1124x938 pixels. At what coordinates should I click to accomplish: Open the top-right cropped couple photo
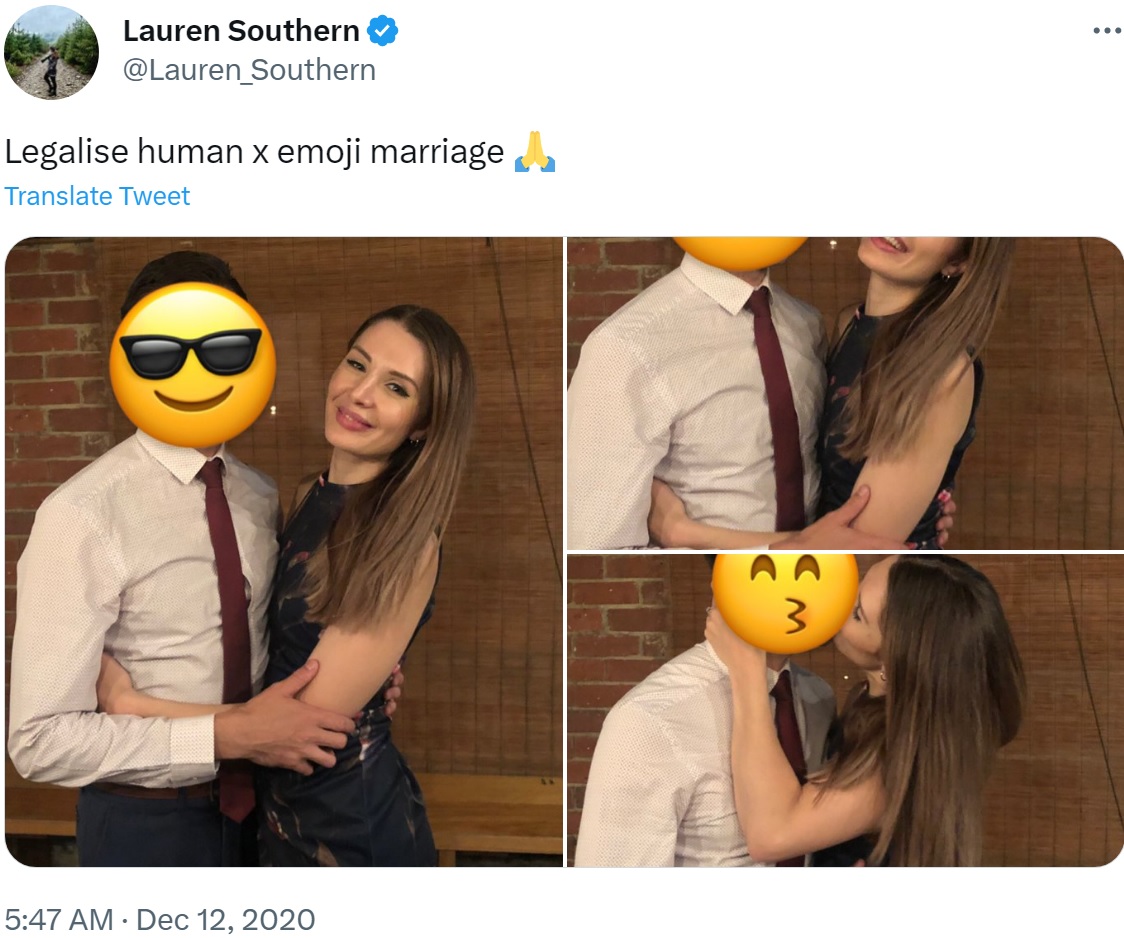click(x=845, y=393)
